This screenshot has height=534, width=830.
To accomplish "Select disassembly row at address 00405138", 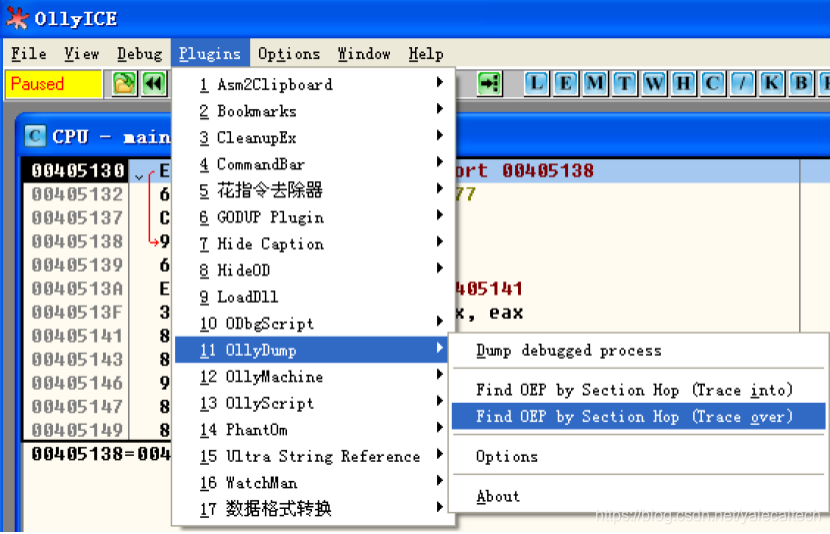I will click(78, 241).
